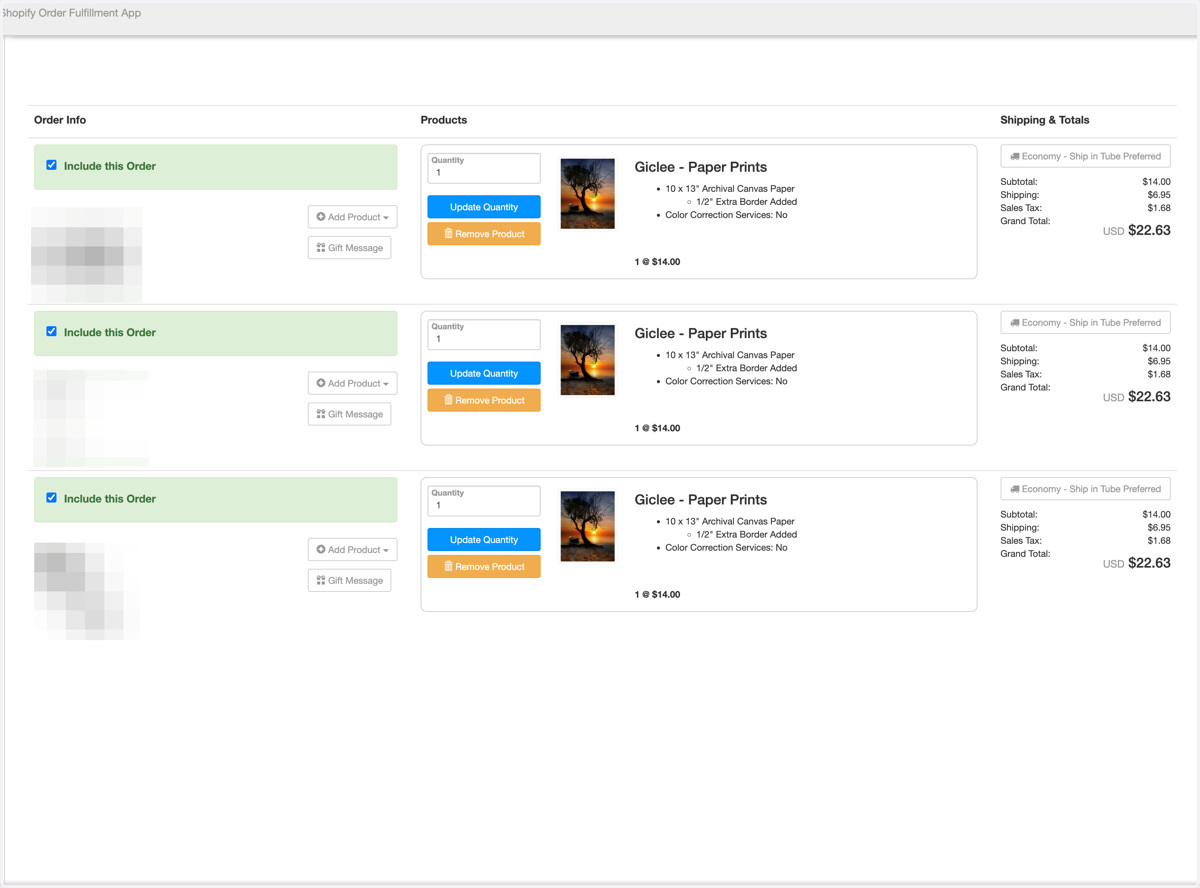1200x888 pixels.
Task: Click the Order Info column header
Action: (x=60, y=120)
